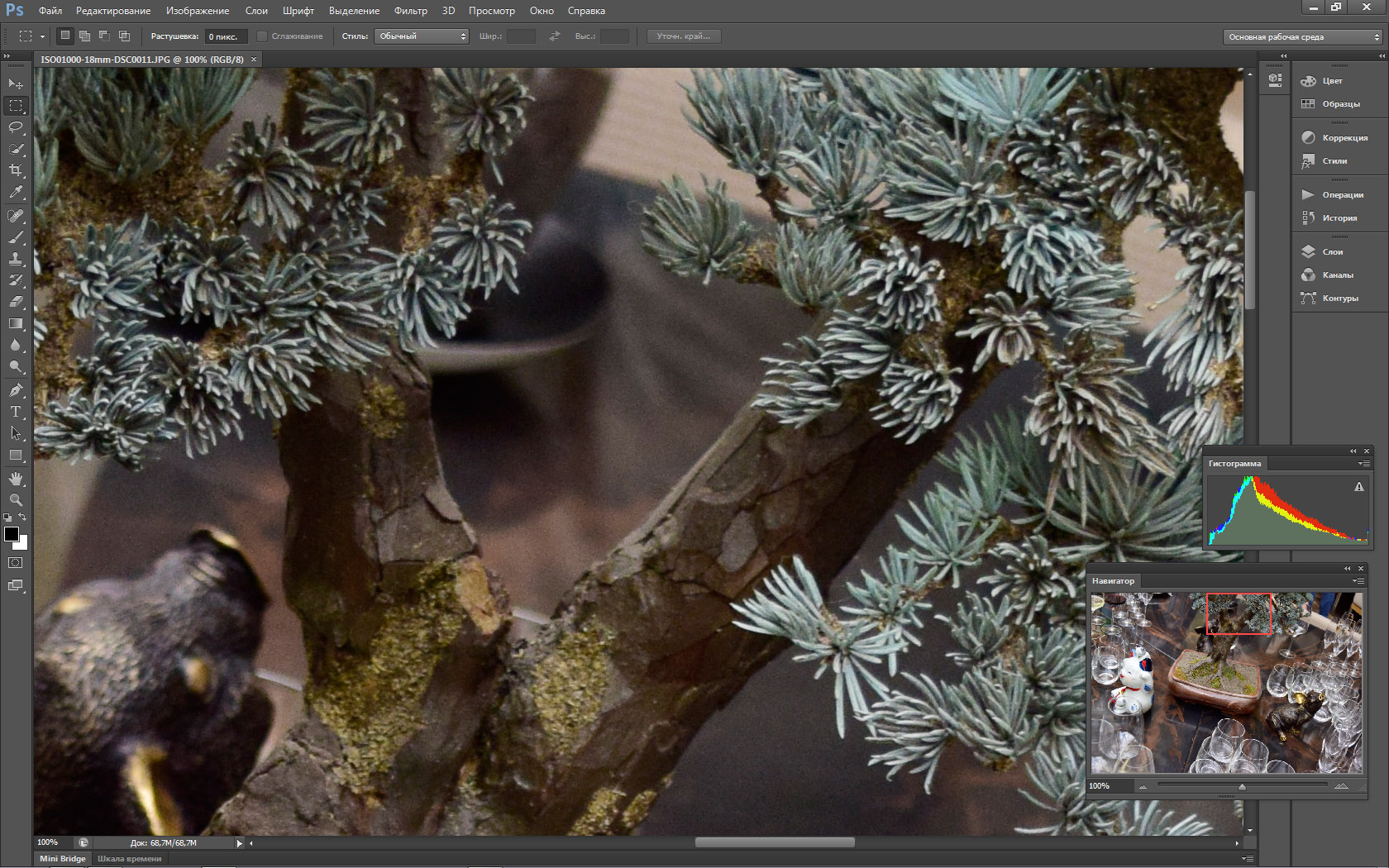
Task: Select the Hand tool
Action: 16,479
